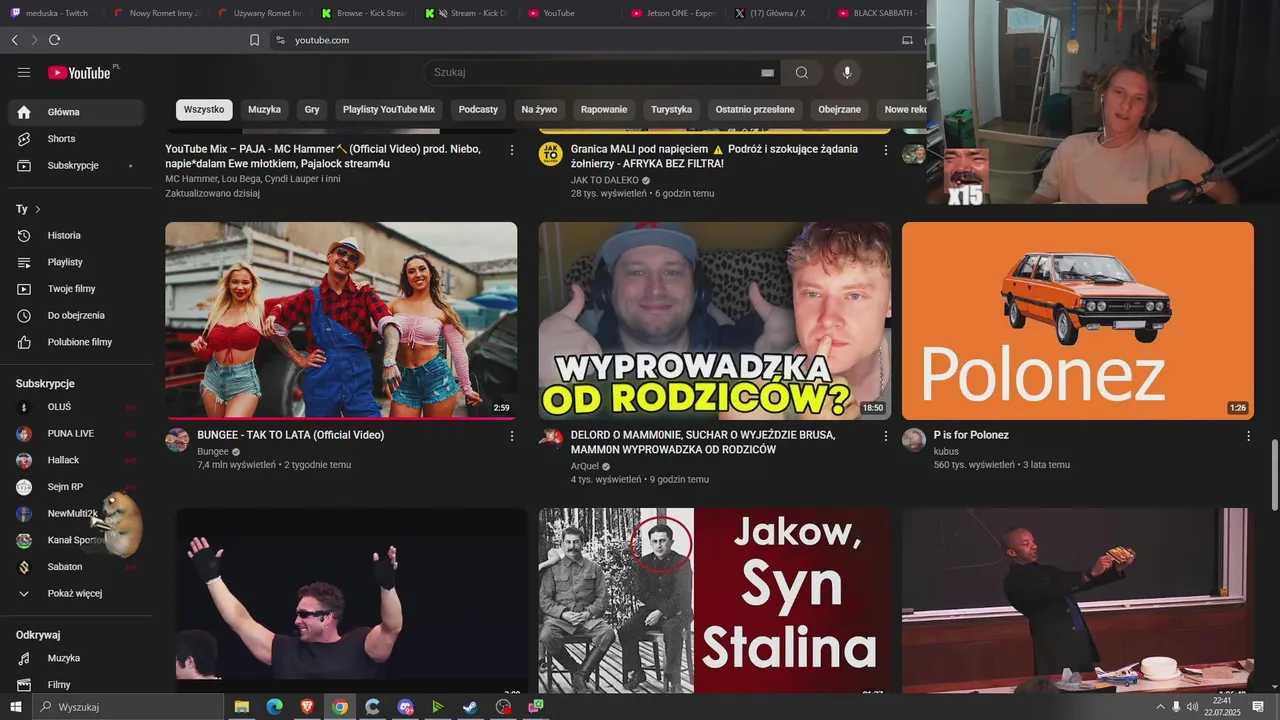Open Sejm RP subscription channel
This screenshot has height=720, width=1280.
[x=76, y=487]
